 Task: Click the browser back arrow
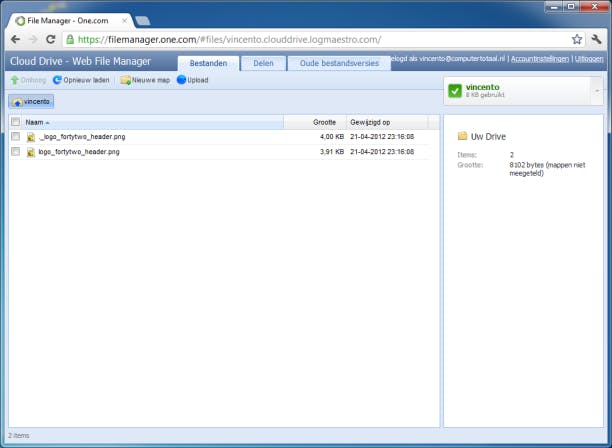[15, 39]
